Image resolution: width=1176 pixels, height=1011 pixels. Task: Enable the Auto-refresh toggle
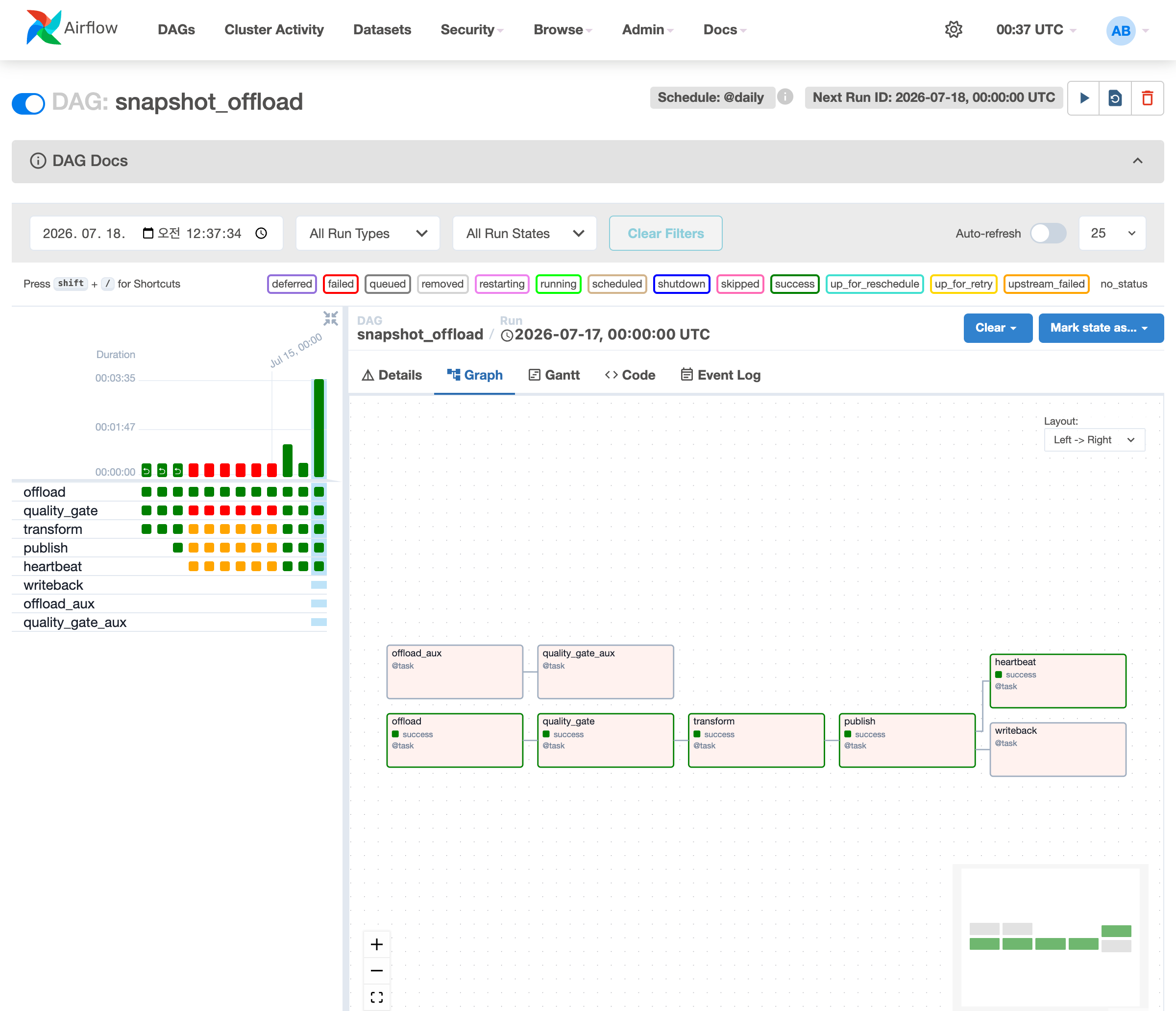coord(1048,233)
